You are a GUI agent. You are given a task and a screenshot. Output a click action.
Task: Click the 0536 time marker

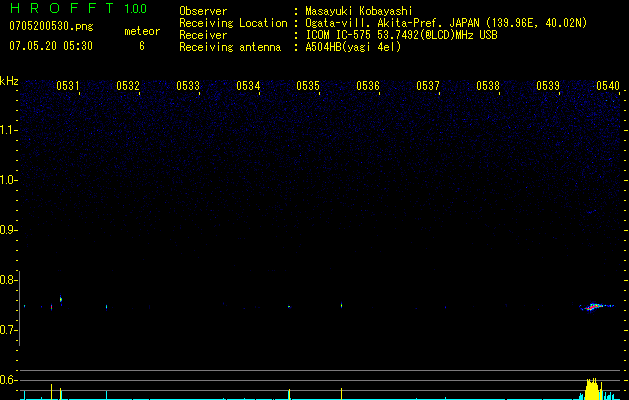[368, 85]
